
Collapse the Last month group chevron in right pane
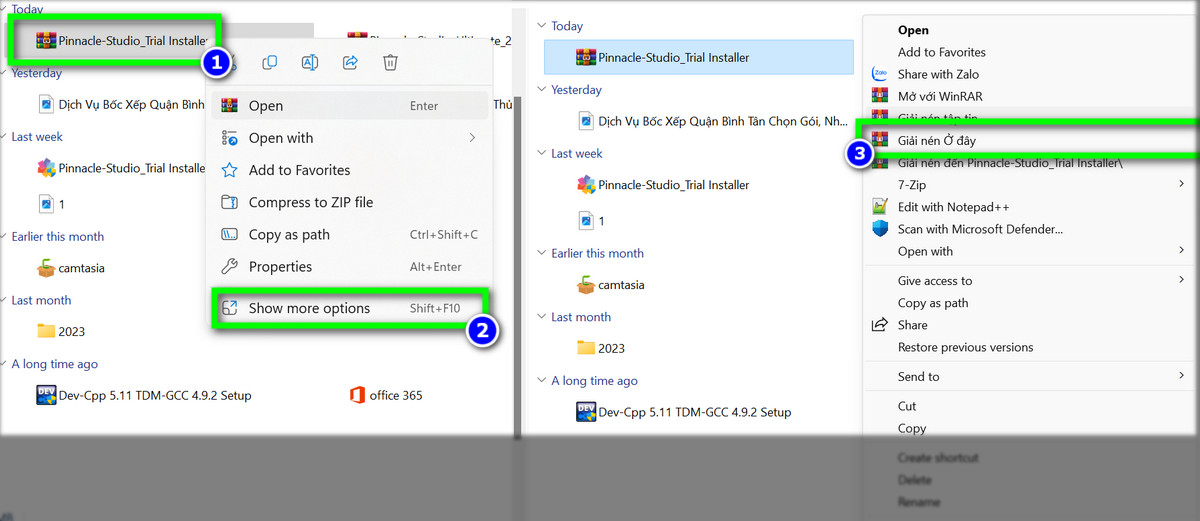pos(541,317)
